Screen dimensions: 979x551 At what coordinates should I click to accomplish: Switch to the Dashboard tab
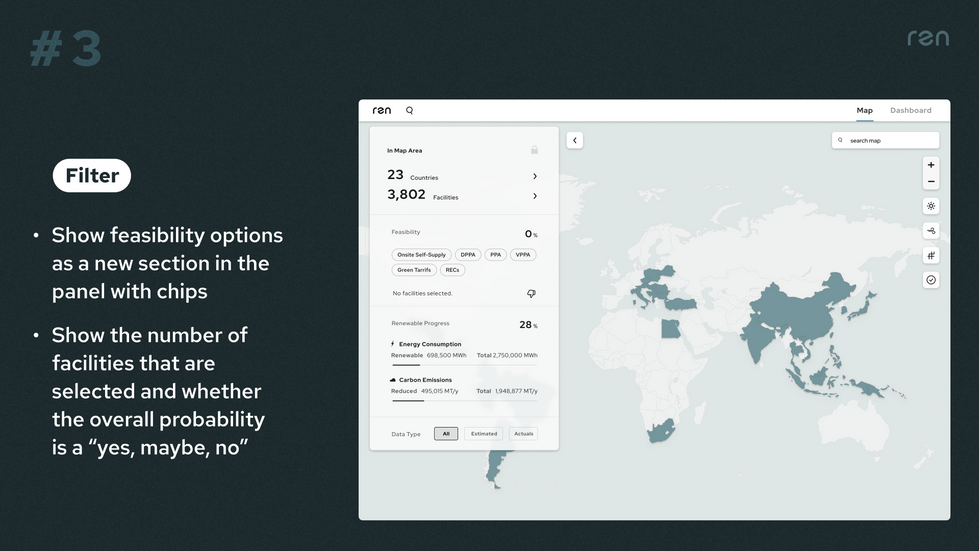tap(910, 111)
